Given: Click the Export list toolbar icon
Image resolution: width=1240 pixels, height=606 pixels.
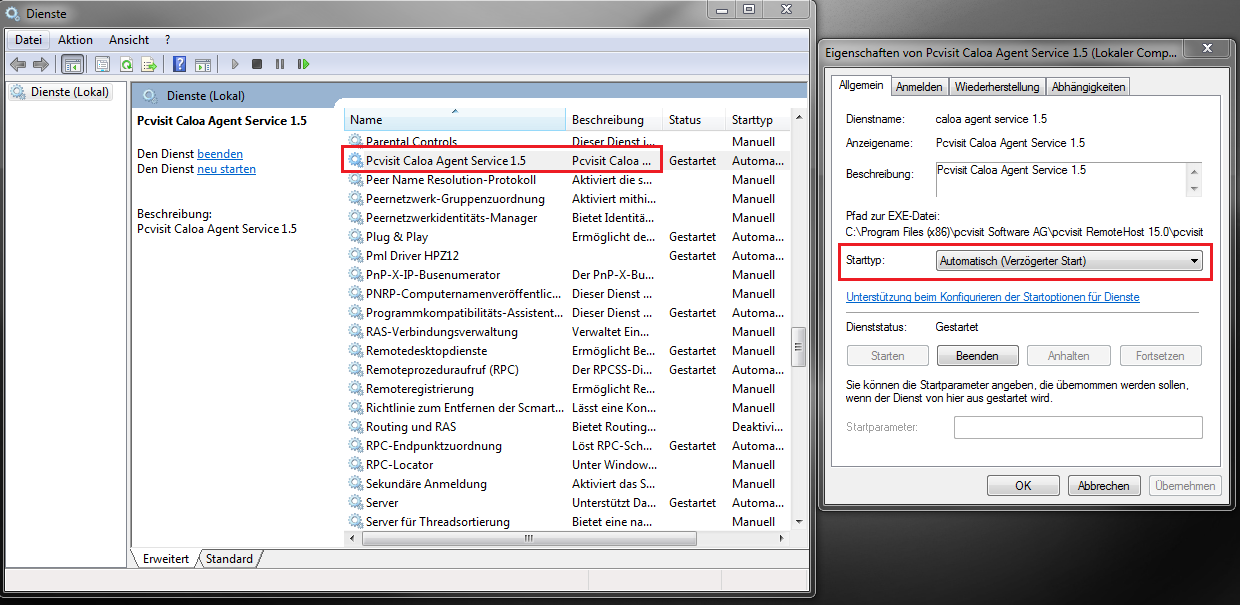Looking at the screenshot, I should pyautogui.click(x=149, y=64).
